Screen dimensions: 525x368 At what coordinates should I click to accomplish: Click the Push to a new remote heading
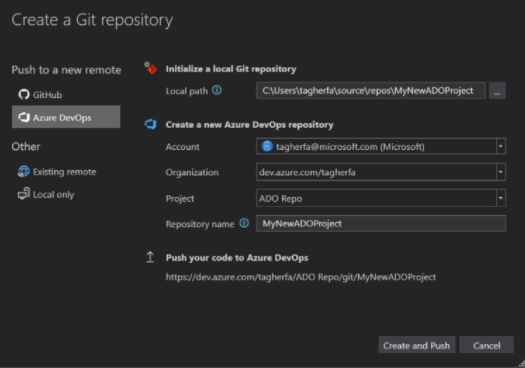coord(66,70)
